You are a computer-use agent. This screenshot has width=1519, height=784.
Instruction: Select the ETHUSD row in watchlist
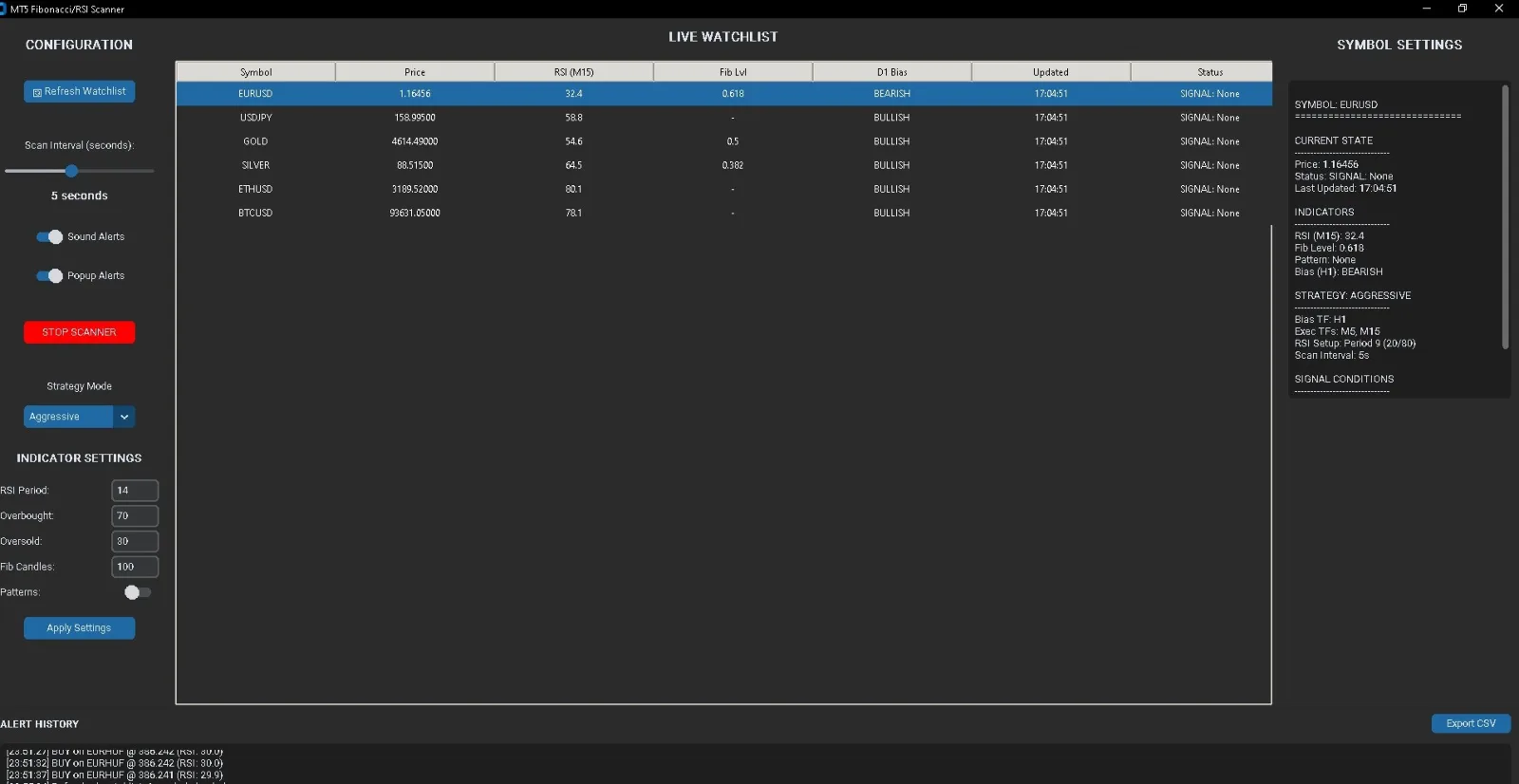(x=723, y=189)
